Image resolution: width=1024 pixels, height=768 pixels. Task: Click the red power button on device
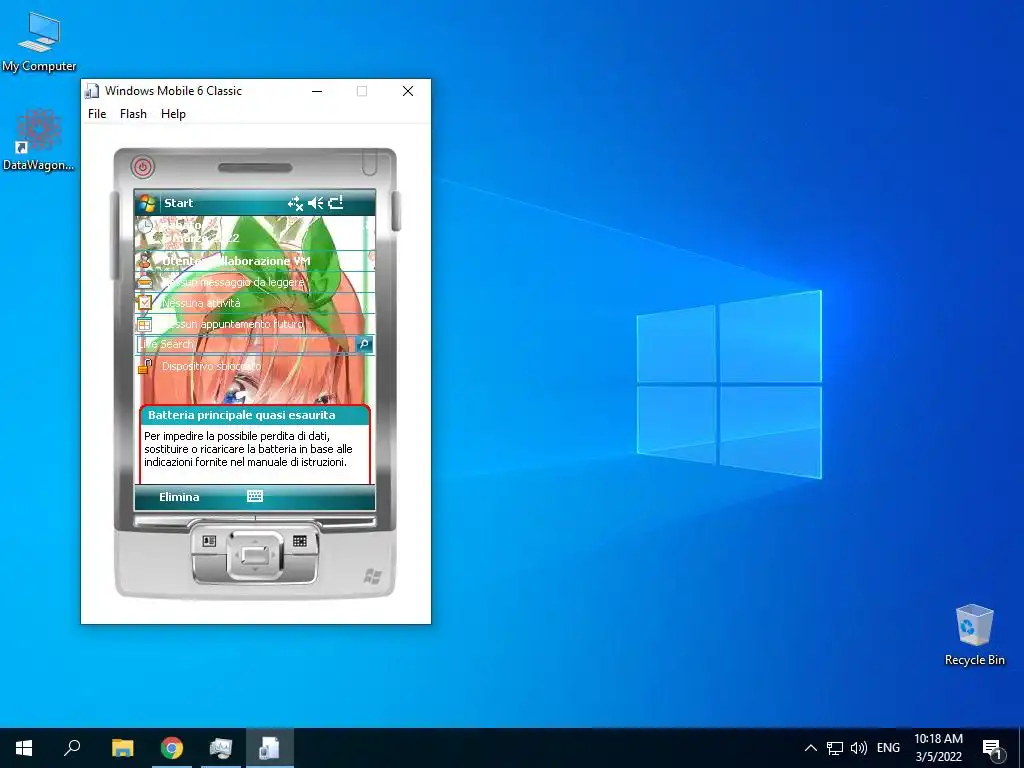click(x=142, y=167)
